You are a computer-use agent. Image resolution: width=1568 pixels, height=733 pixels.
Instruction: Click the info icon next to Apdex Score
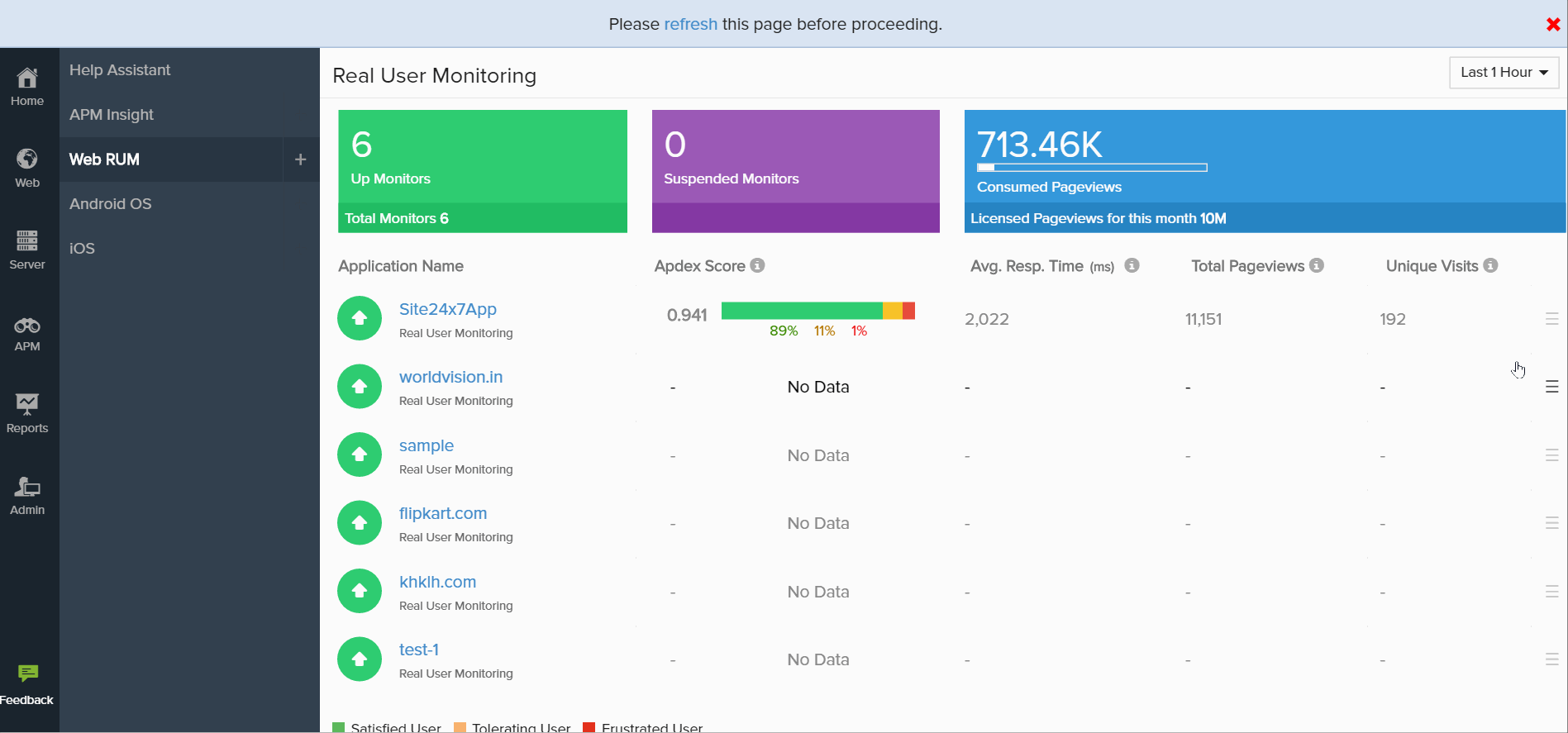click(x=757, y=265)
